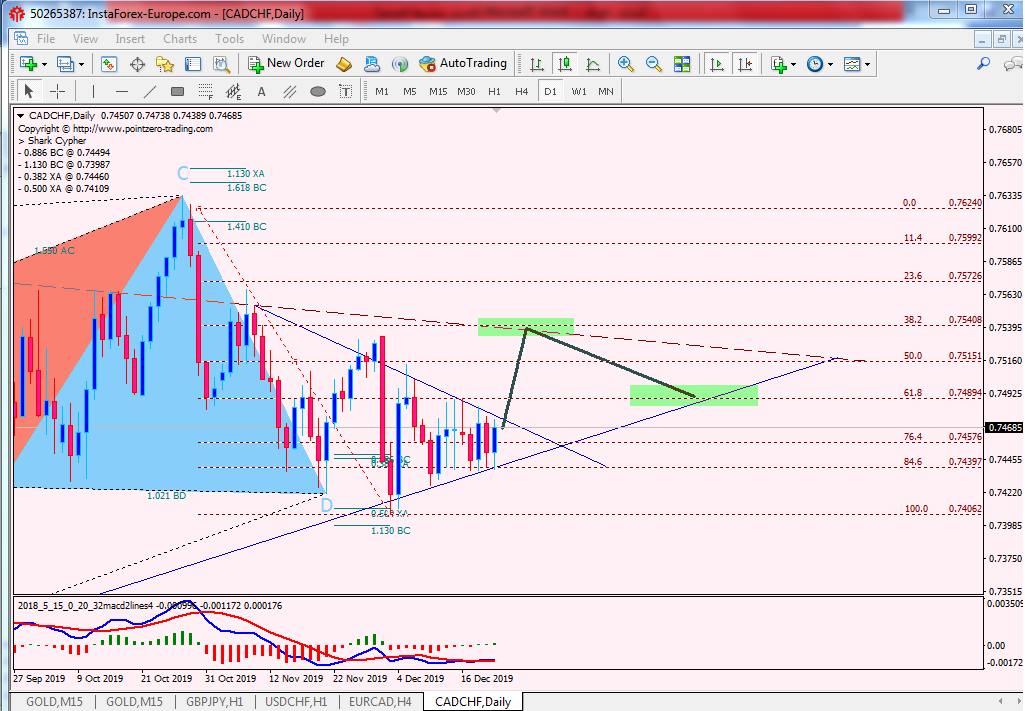The height and width of the screenshot is (711, 1025).
Task: Tile chart windows
Action: 682,64
